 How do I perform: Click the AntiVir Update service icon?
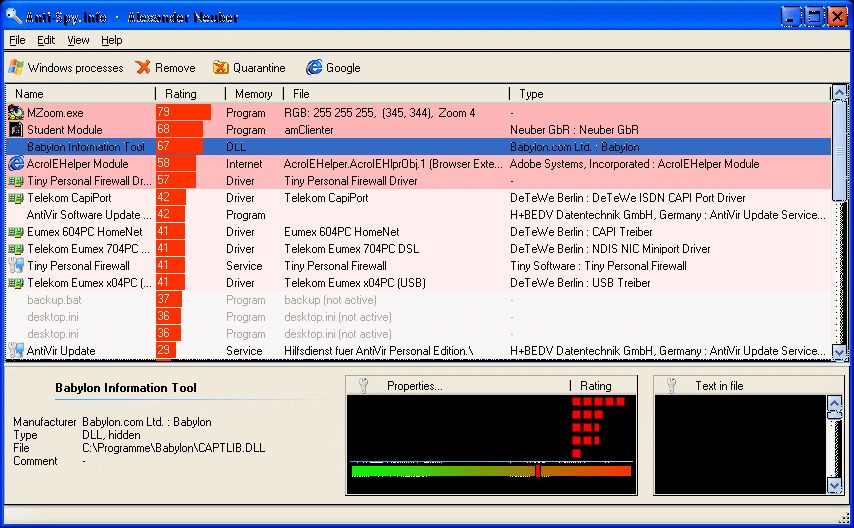click(16, 350)
